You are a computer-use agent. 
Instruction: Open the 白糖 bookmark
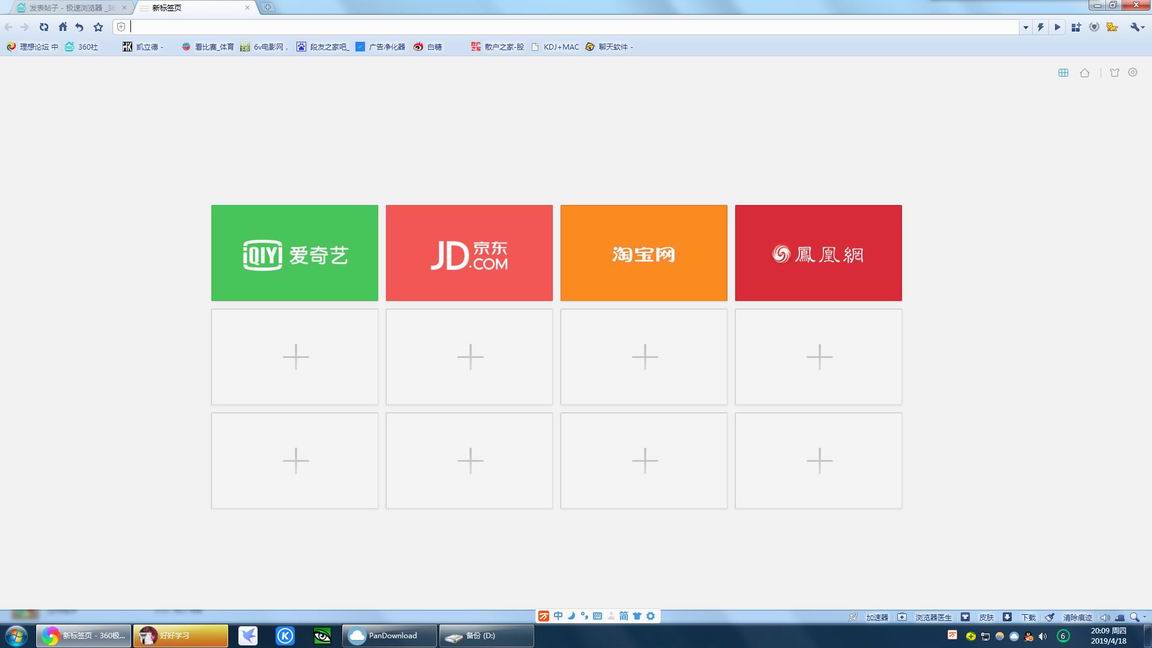[x=428, y=46]
